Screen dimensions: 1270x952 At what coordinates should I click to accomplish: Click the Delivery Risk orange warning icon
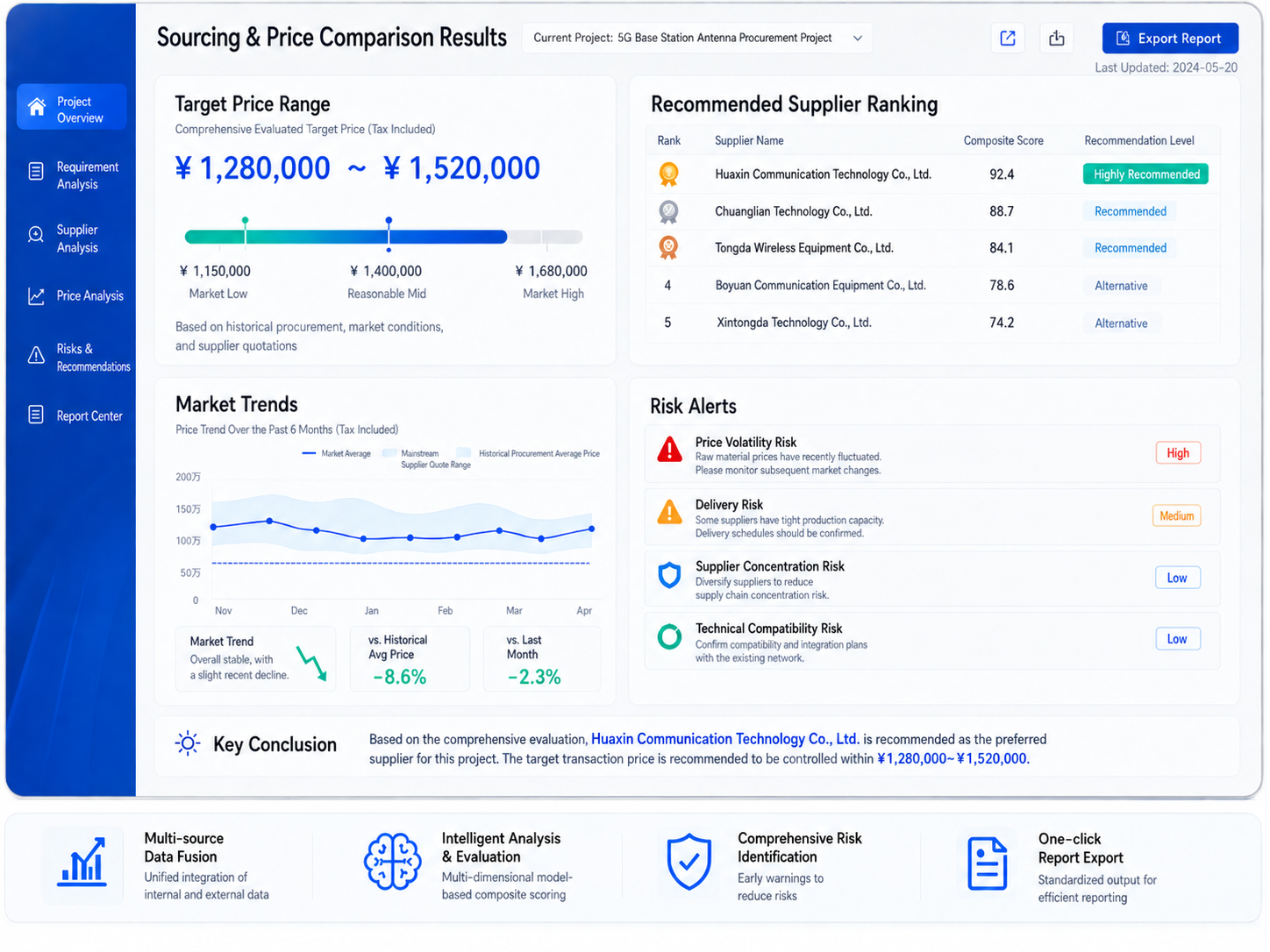670,512
